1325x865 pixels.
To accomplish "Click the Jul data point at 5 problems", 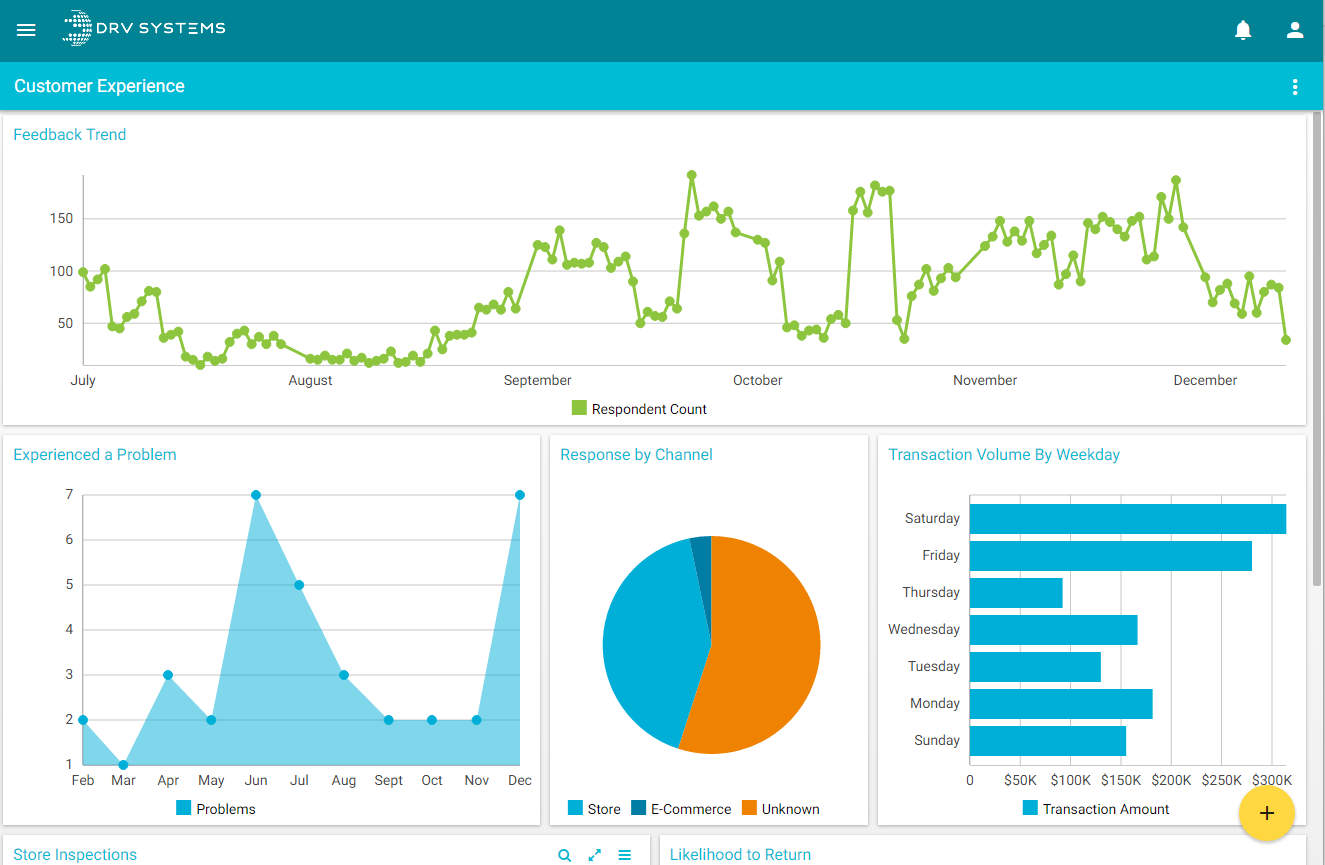I will (299, 585).
